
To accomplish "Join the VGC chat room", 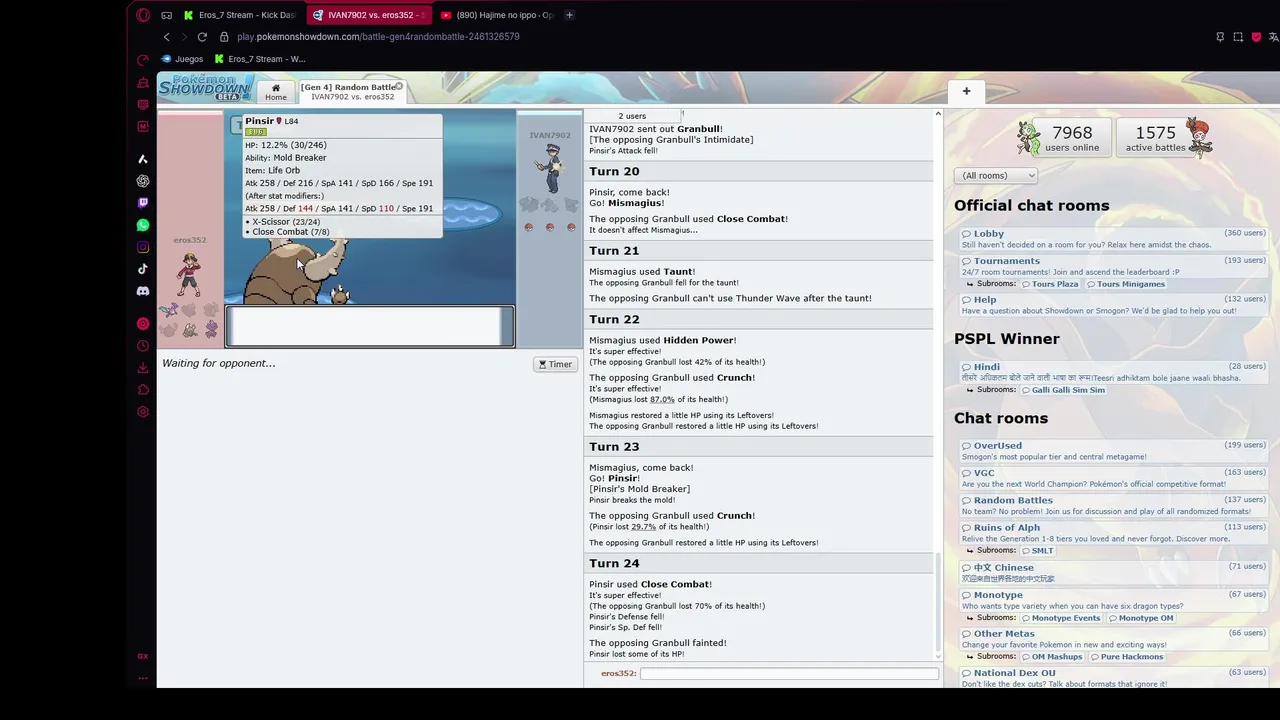I will 1113,478.
